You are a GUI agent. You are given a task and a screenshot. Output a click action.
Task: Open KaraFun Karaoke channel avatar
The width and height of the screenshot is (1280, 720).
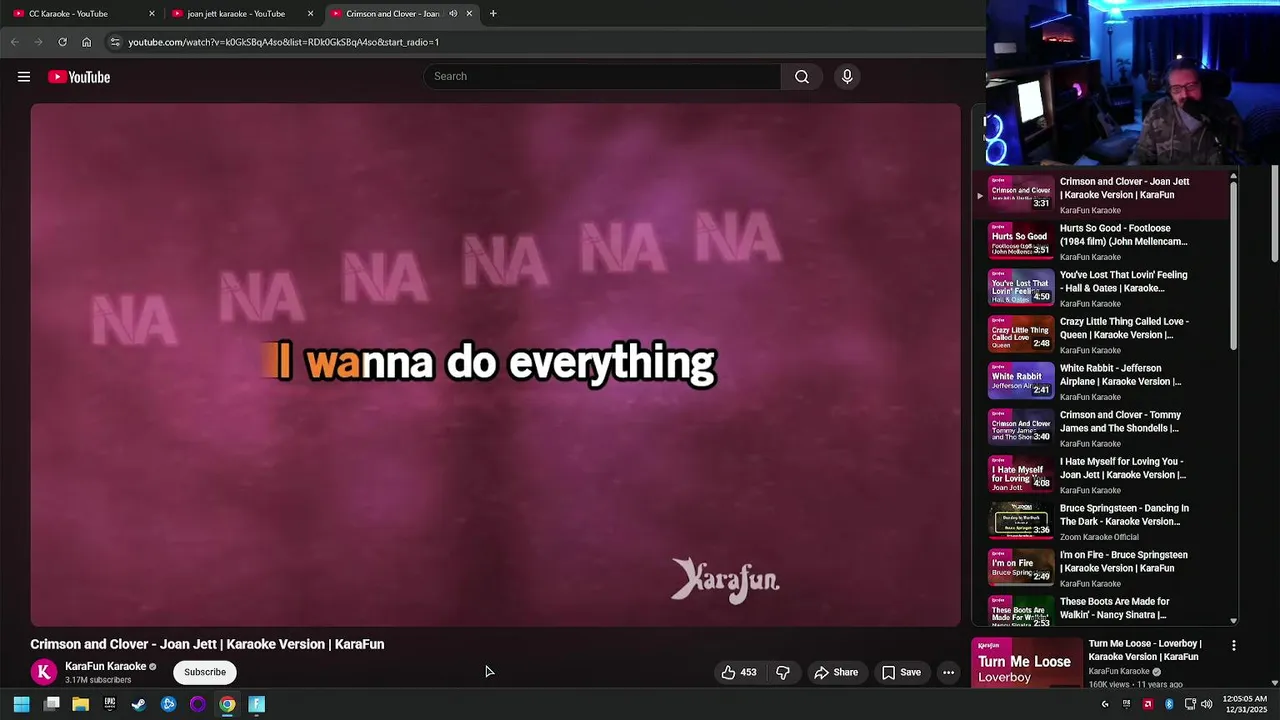click(43, 672)
